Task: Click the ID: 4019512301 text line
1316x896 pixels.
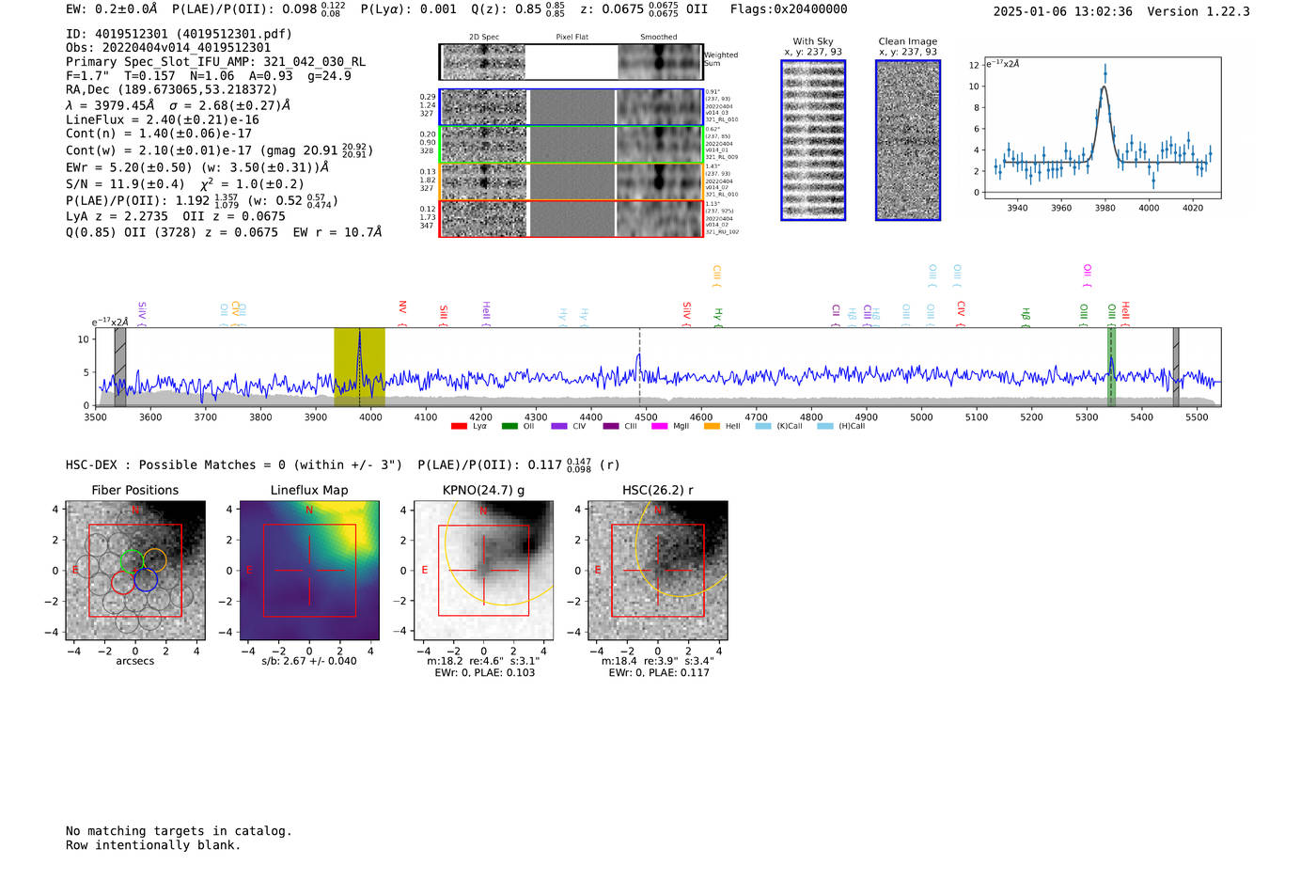Action: (179, 34)
